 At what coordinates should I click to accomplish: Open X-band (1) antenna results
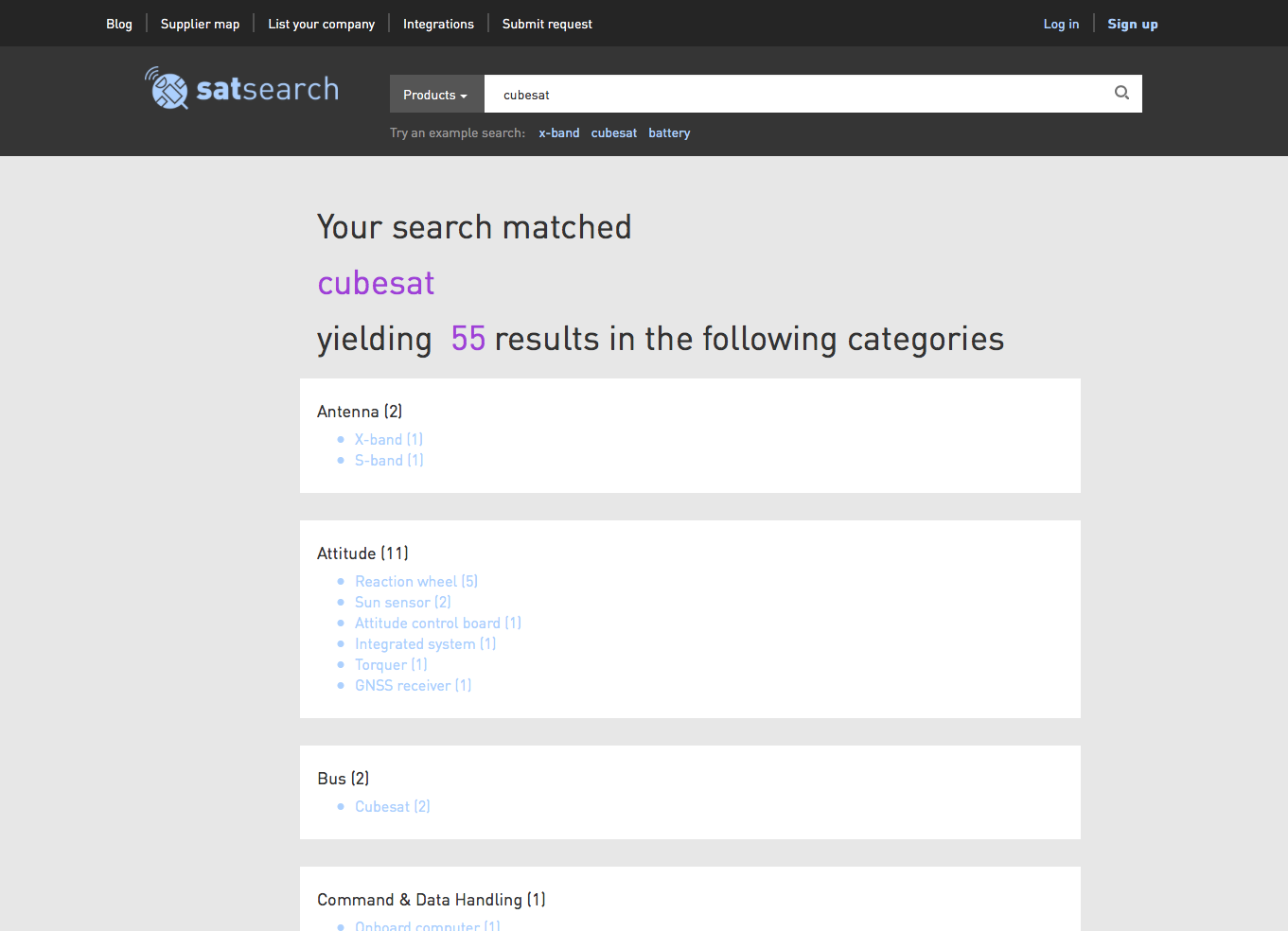coord(389,439)
